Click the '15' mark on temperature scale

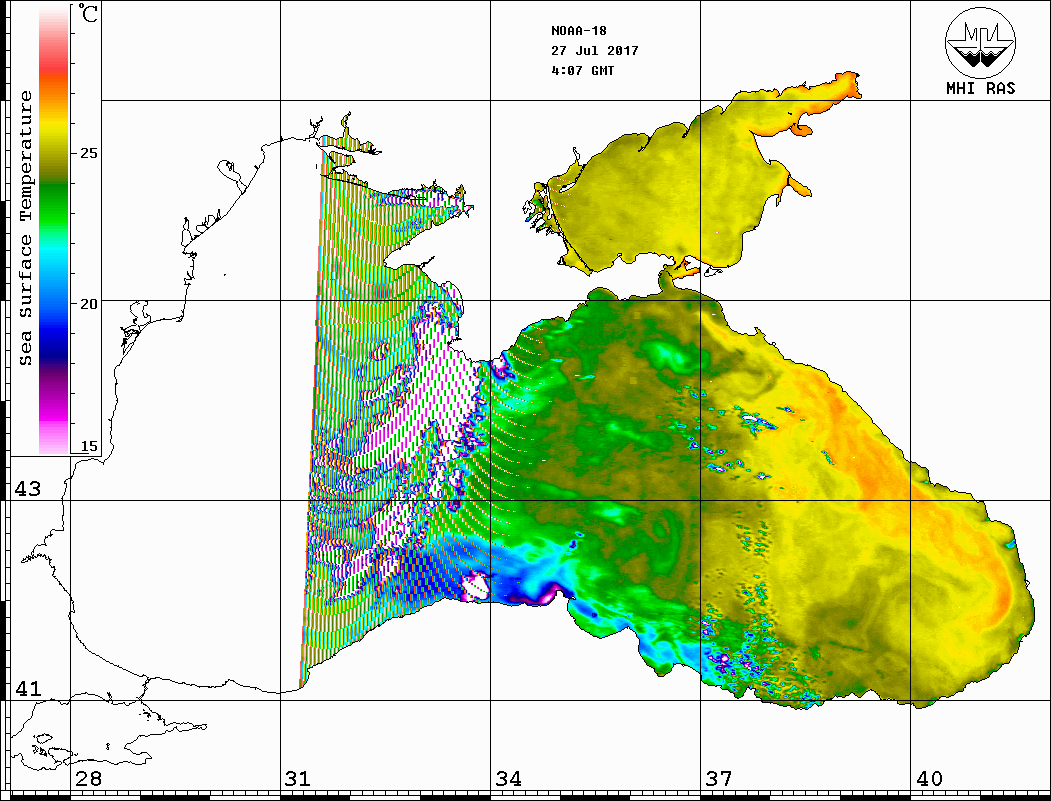pos(88,446)
